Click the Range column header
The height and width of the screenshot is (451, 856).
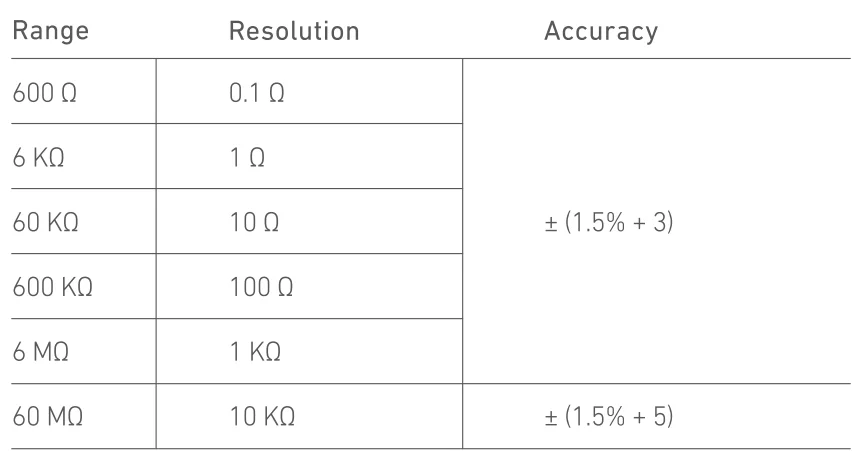click(48, 32)
